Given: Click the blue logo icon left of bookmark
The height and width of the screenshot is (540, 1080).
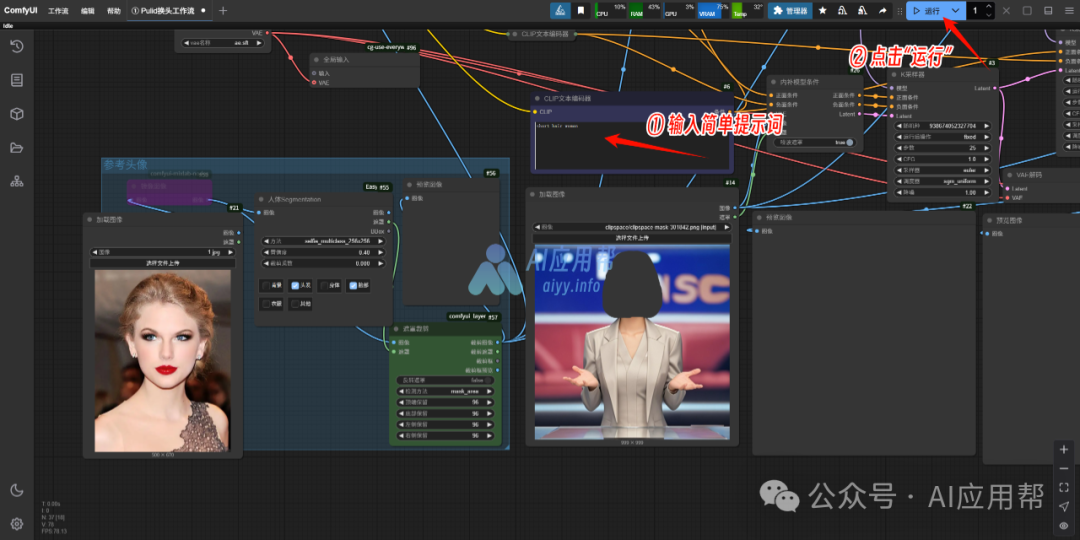Looking at the screenshot, I should pyautogui.click(x=560, y=10).
